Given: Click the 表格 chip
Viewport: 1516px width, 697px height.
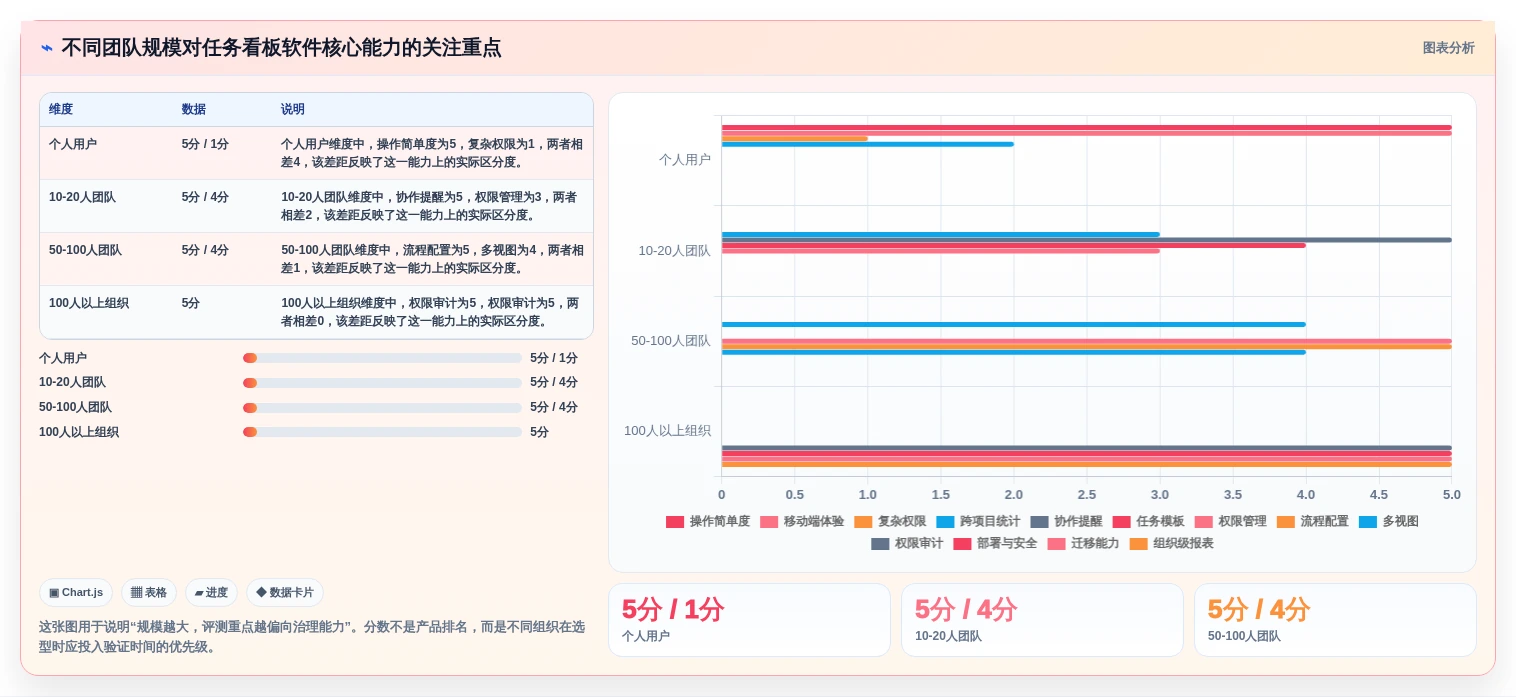Looking at the screenshot, I should click(149, 592).
